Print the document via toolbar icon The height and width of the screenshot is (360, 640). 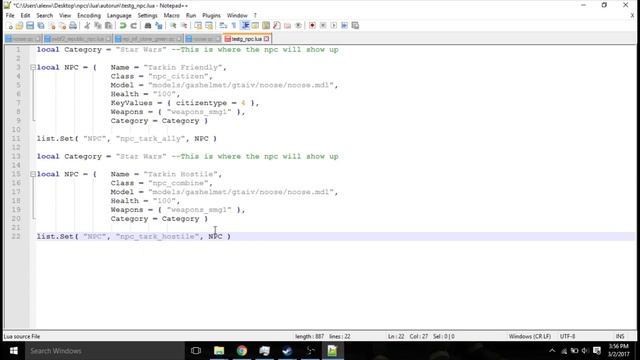73,26
